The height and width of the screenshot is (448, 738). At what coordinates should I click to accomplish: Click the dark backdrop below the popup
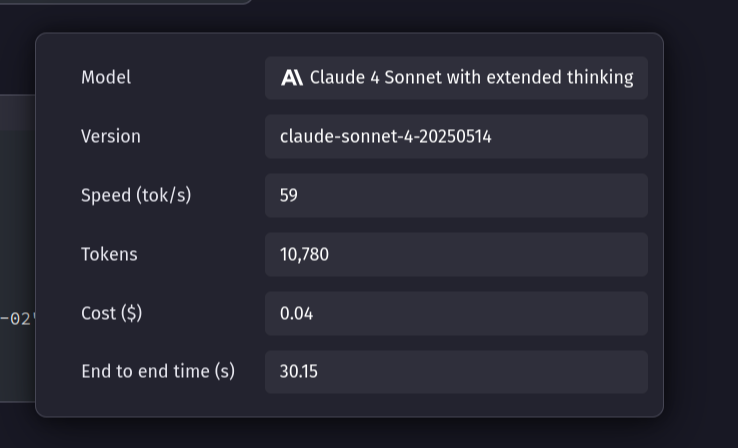pyautogui.click(x=350, y=434)
